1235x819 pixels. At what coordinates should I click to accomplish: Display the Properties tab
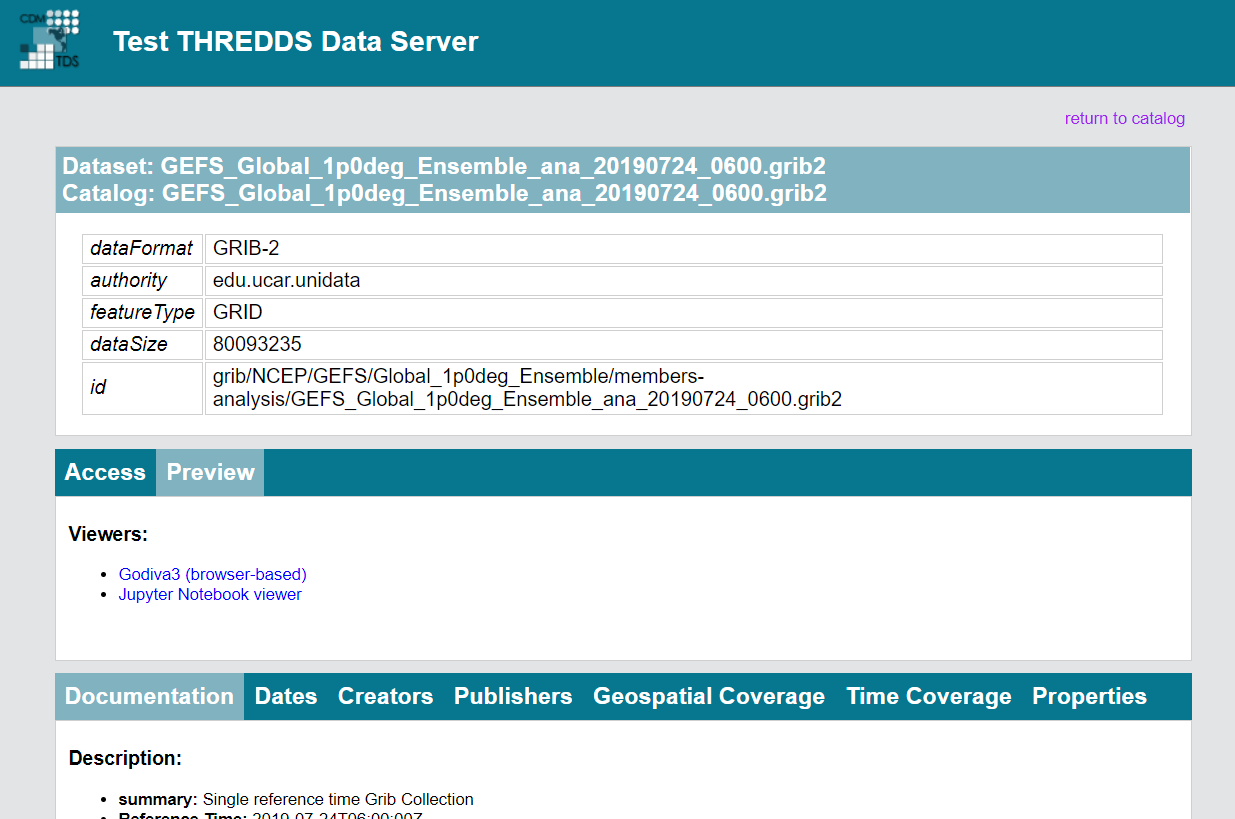click(x=1089, y=696)
